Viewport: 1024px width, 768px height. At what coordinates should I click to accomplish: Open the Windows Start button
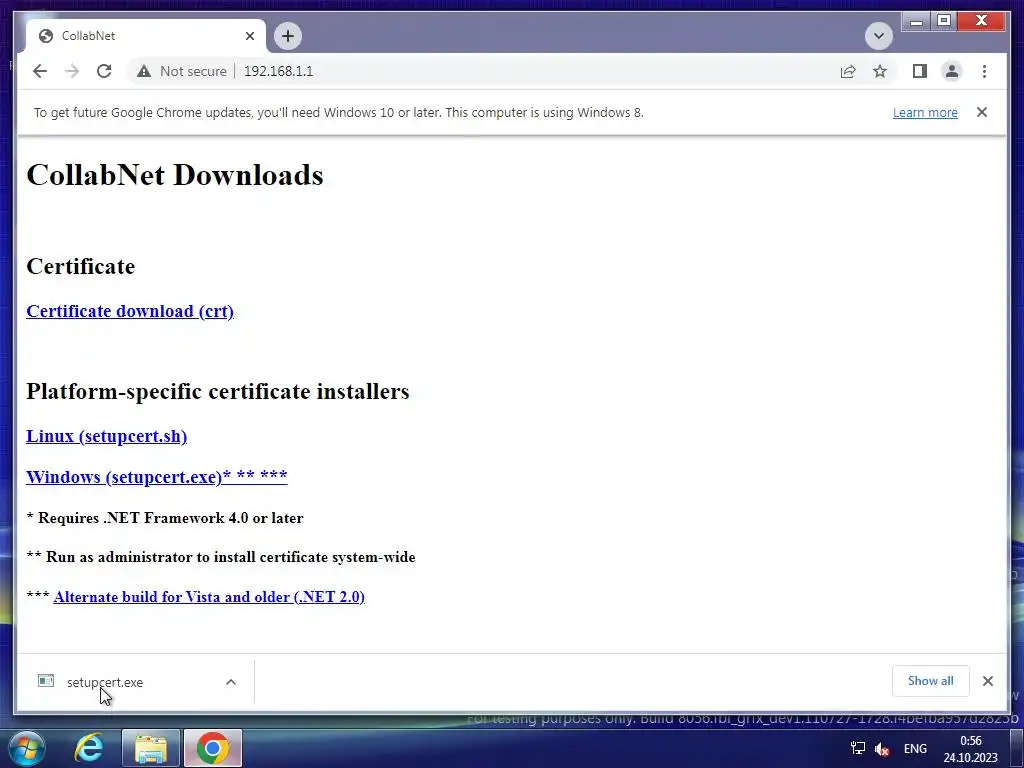[x=27, y=748]
